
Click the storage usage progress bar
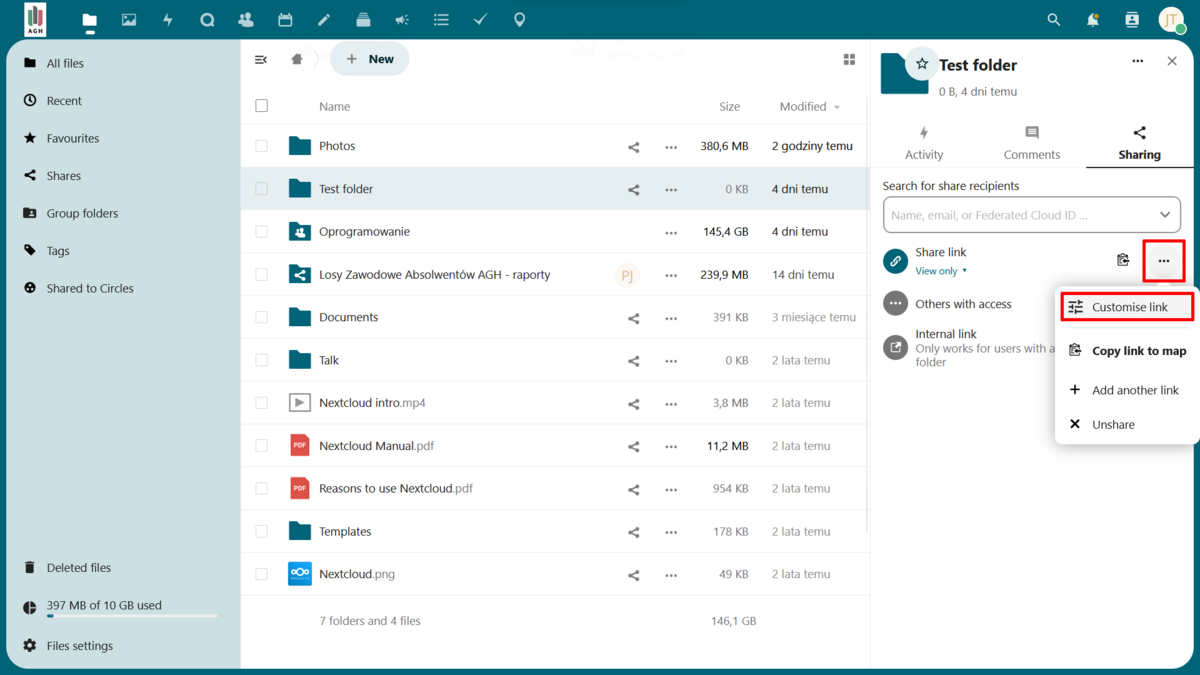click(x=132, y=616)
